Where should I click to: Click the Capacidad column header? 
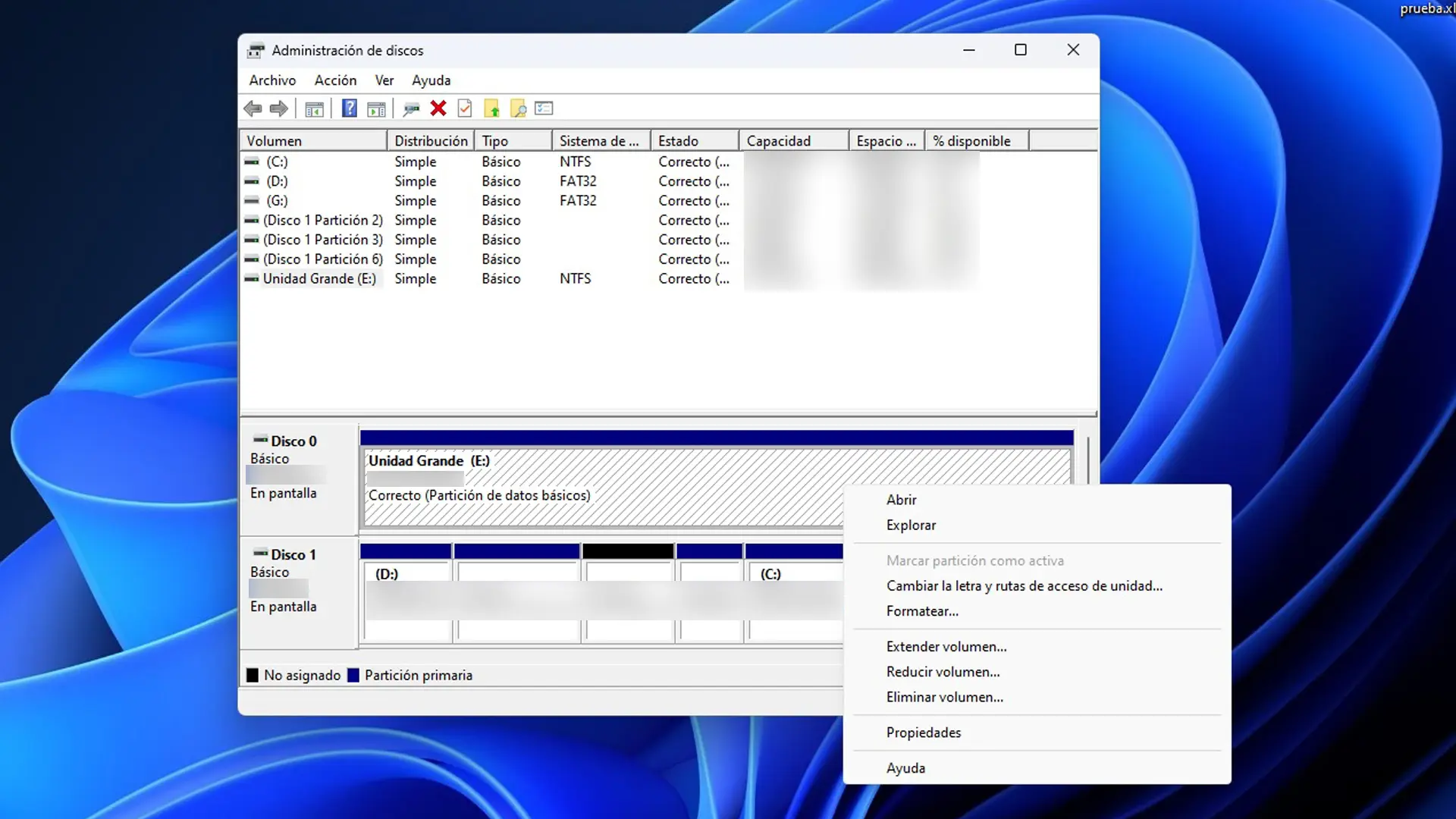[792, 141]
